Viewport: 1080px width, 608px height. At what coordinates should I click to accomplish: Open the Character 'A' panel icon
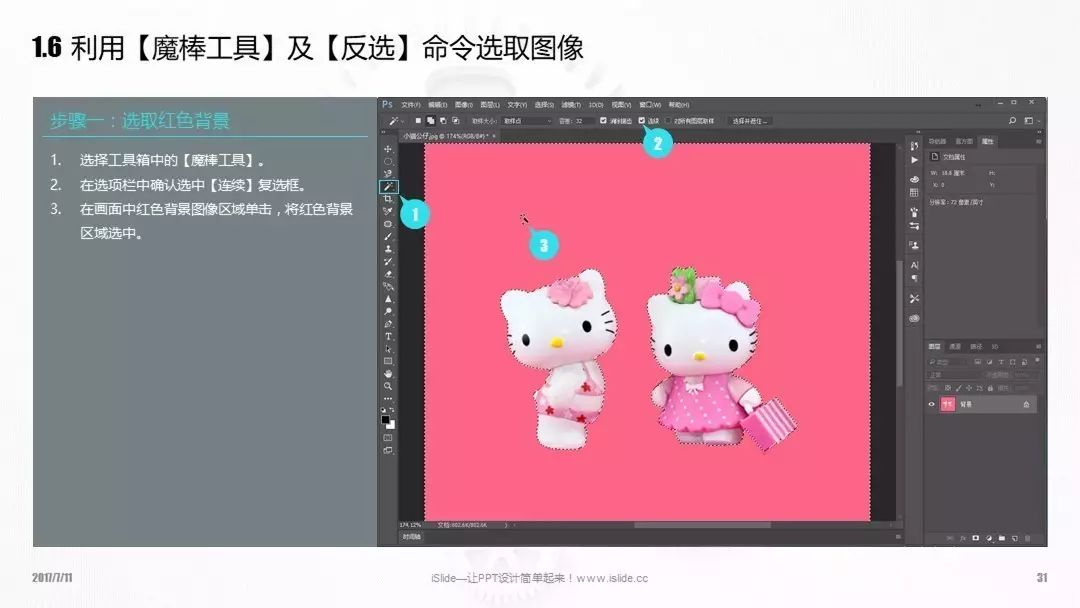coord(915,265)
